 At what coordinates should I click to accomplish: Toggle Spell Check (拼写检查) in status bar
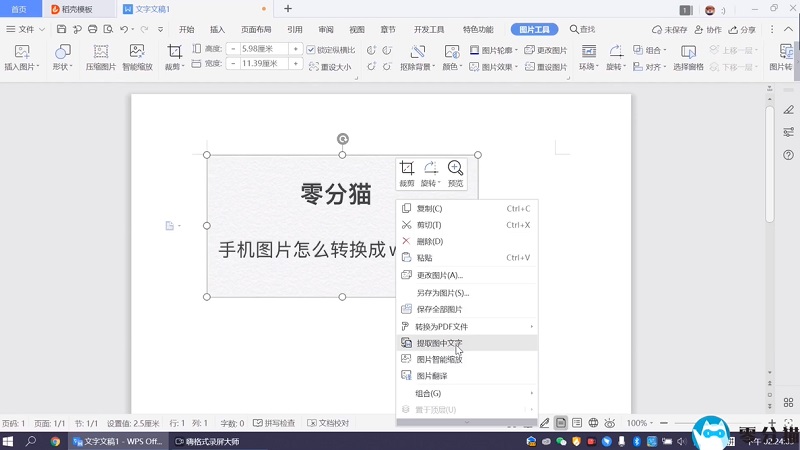[x=274, y=423]
